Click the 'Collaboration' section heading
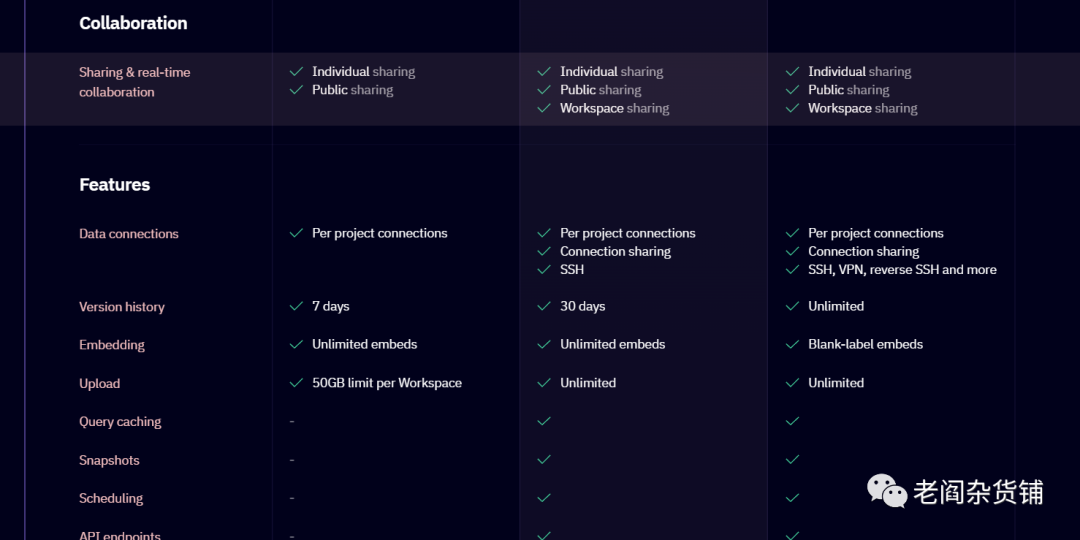1080x540 pixels. pyautogui.click(x=133, y=23)
